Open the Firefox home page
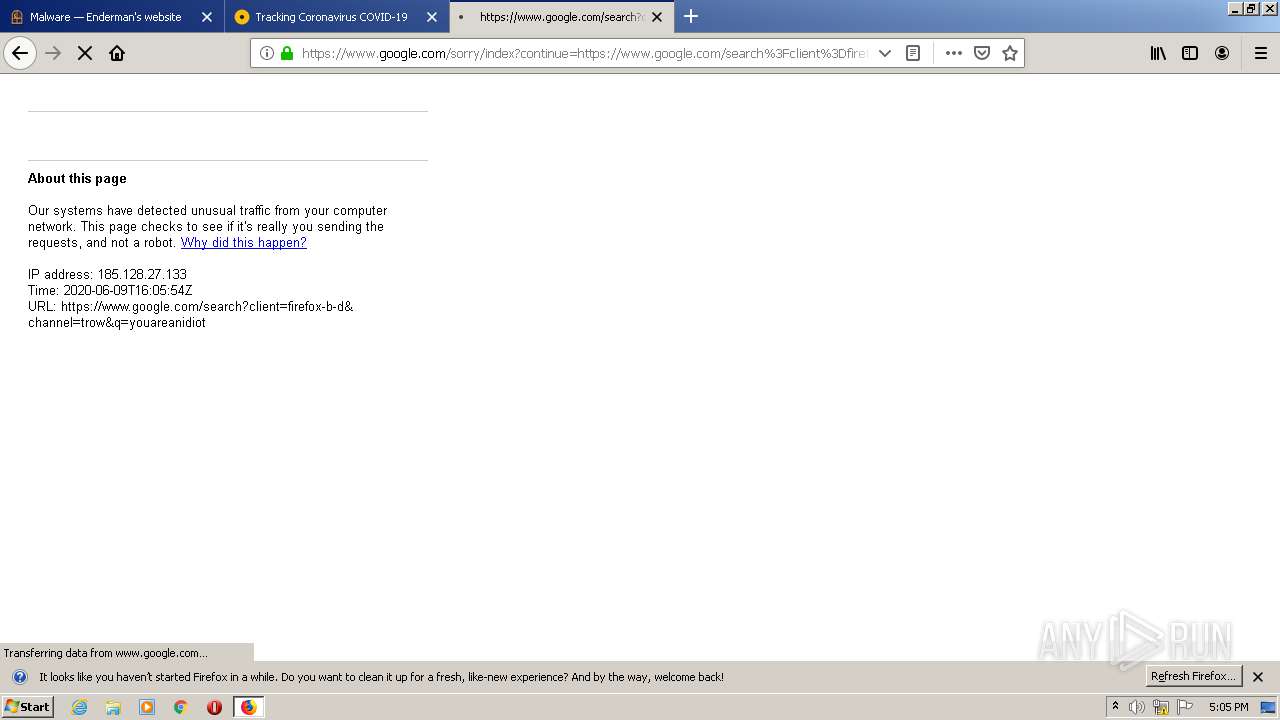 coord(117,53)
